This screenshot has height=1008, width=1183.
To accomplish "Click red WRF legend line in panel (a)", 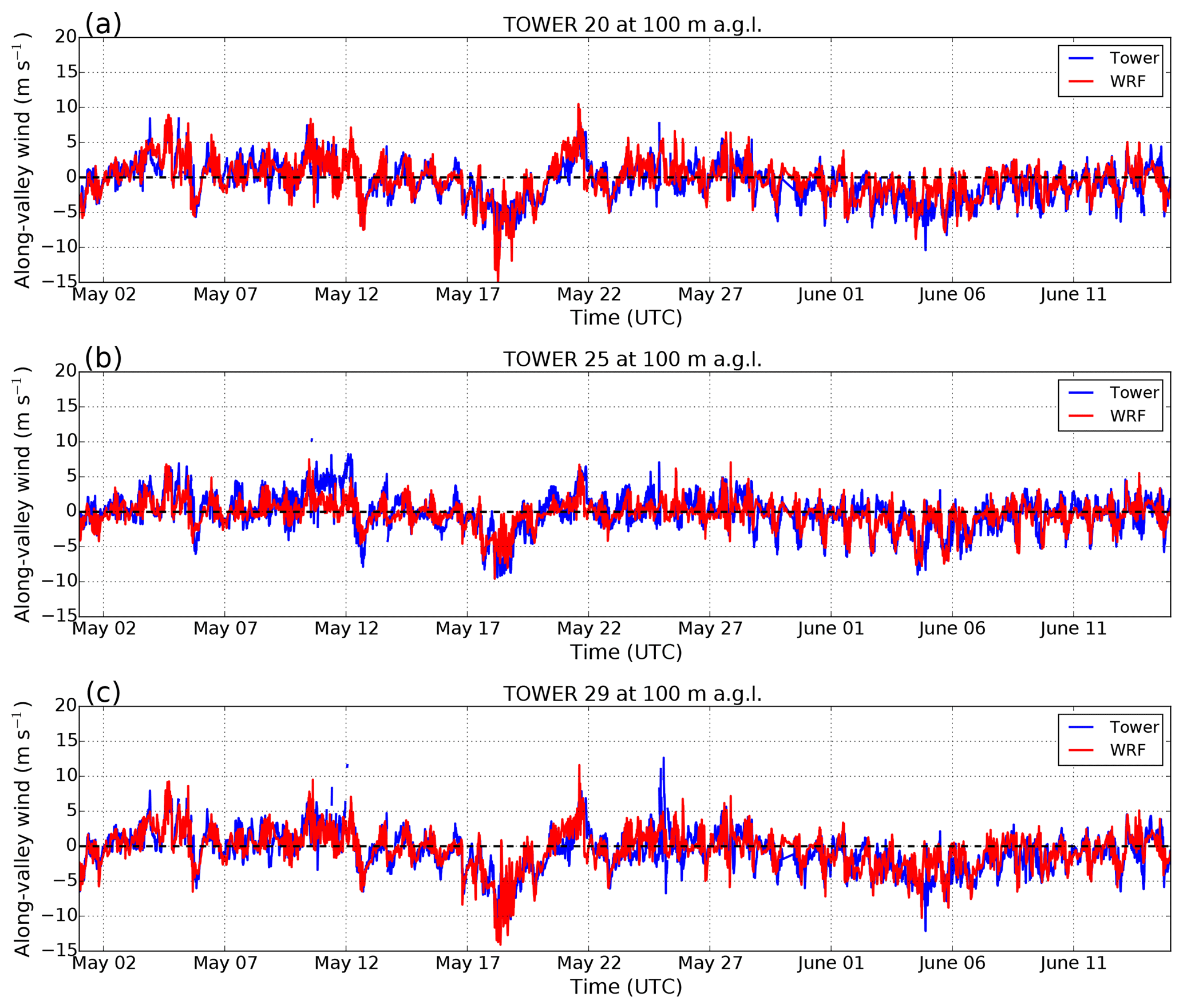I will click(x=1081, y=82).
